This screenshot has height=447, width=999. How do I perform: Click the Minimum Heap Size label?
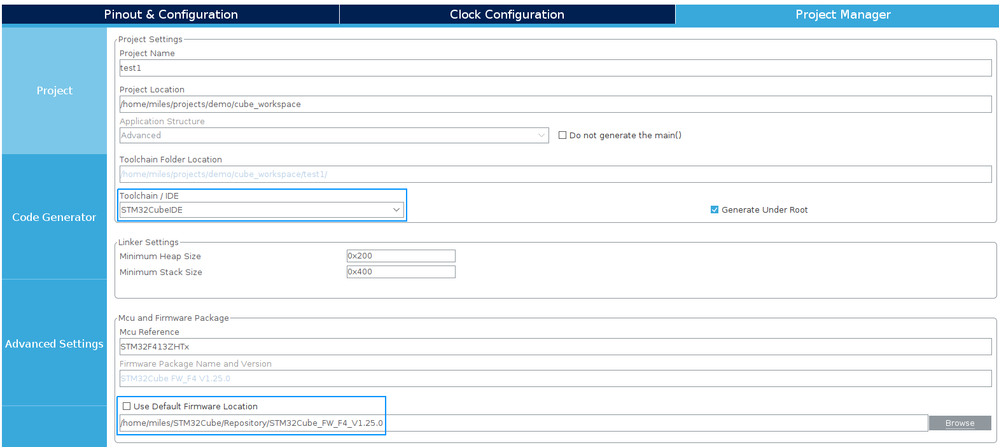[160, 256]
